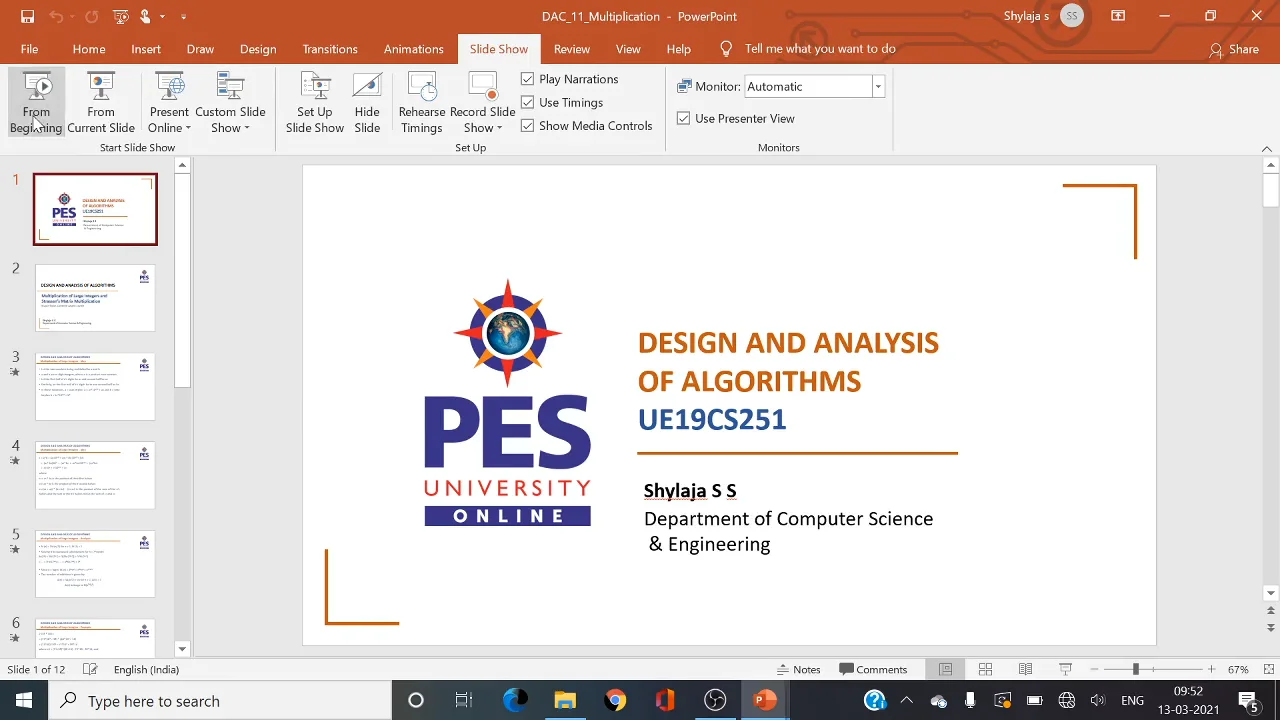Toggle the Use Timings checkbox
Viewport: 1280px width, 720px height.
[x=527, y=102]
